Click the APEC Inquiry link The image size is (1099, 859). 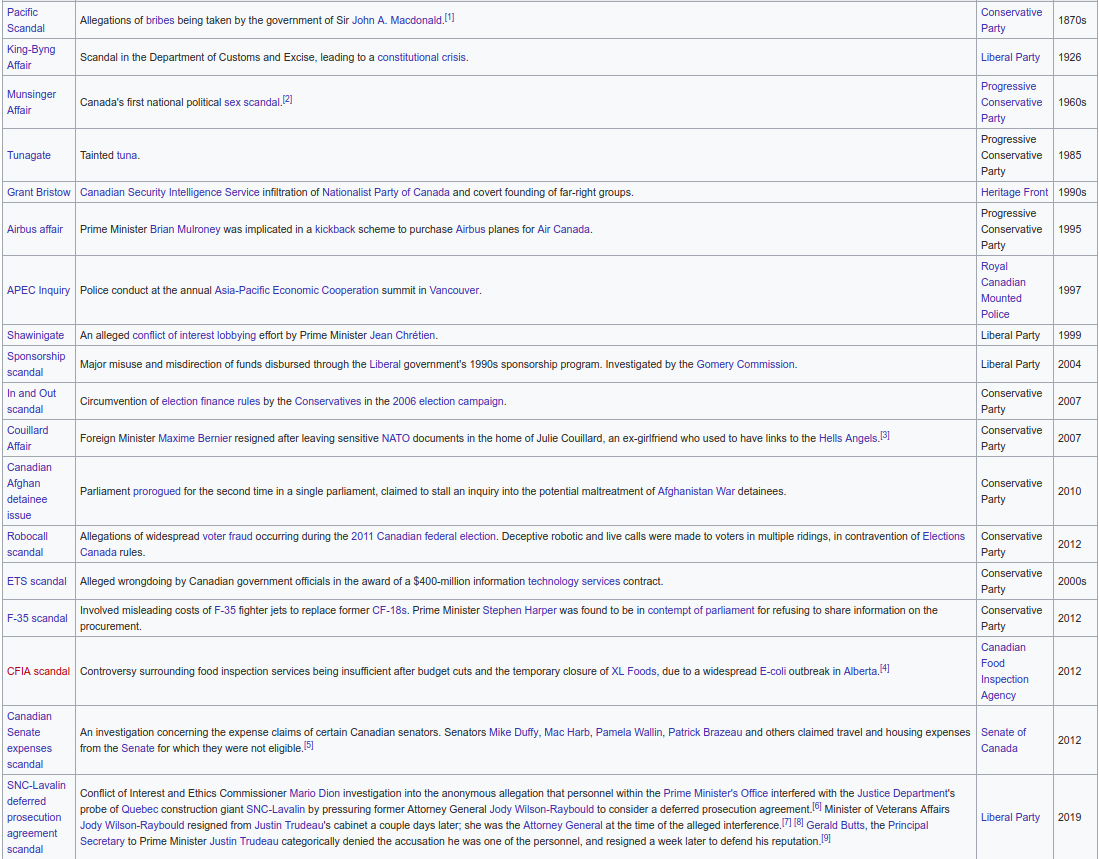pos(38,291)
